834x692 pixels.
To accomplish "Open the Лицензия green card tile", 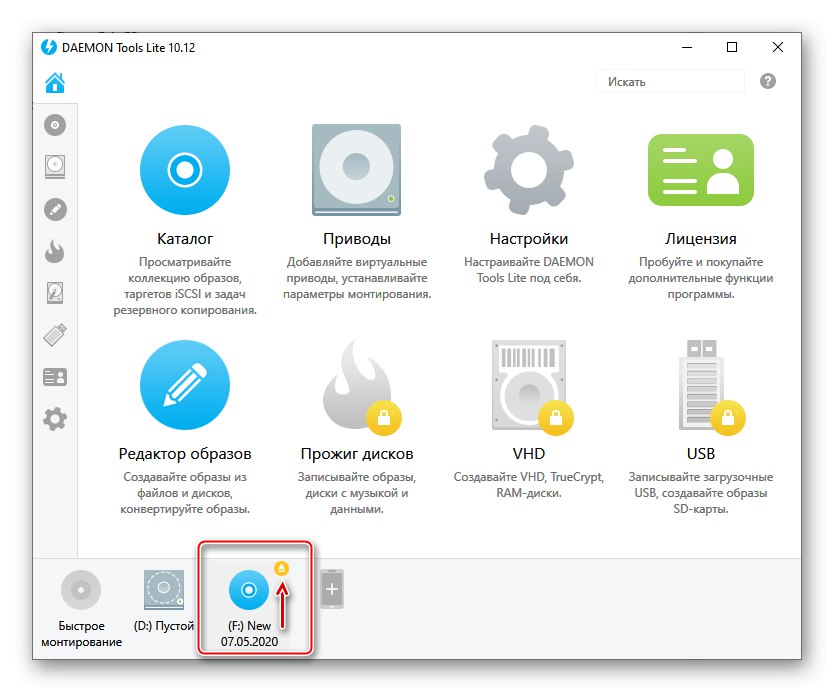I will pyautogui.click(x=700, y=170).
